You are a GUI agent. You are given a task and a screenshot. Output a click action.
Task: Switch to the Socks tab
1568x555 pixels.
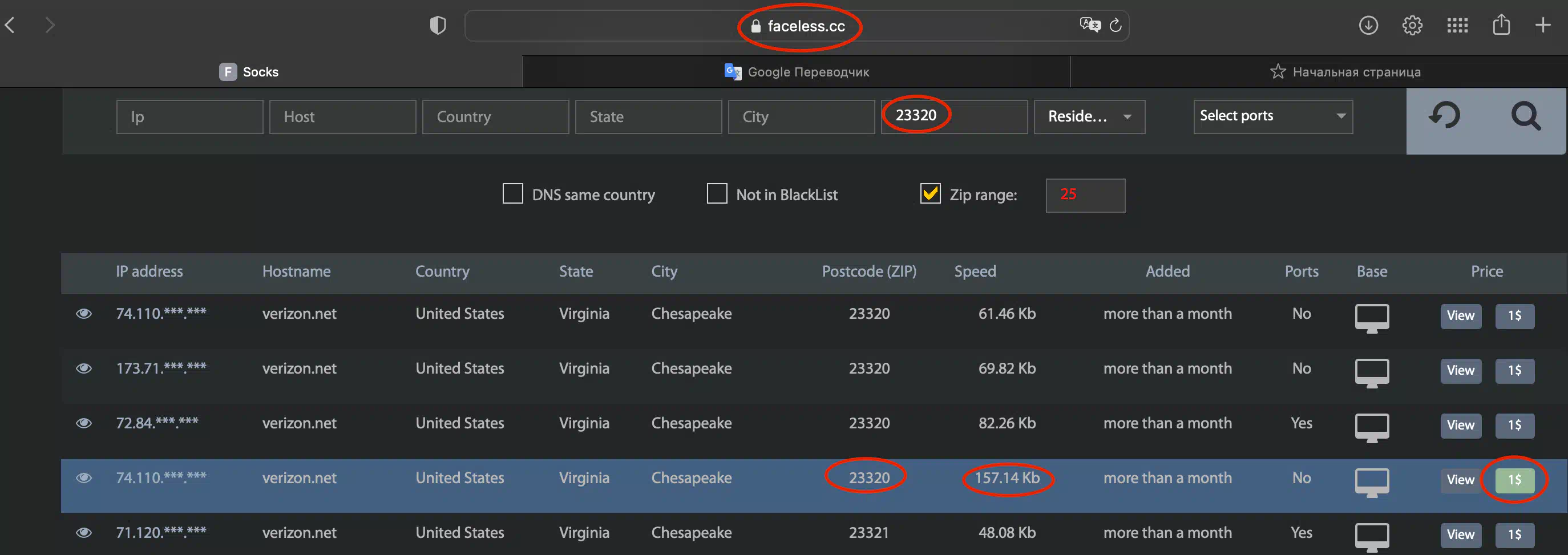tap(261, 72)
